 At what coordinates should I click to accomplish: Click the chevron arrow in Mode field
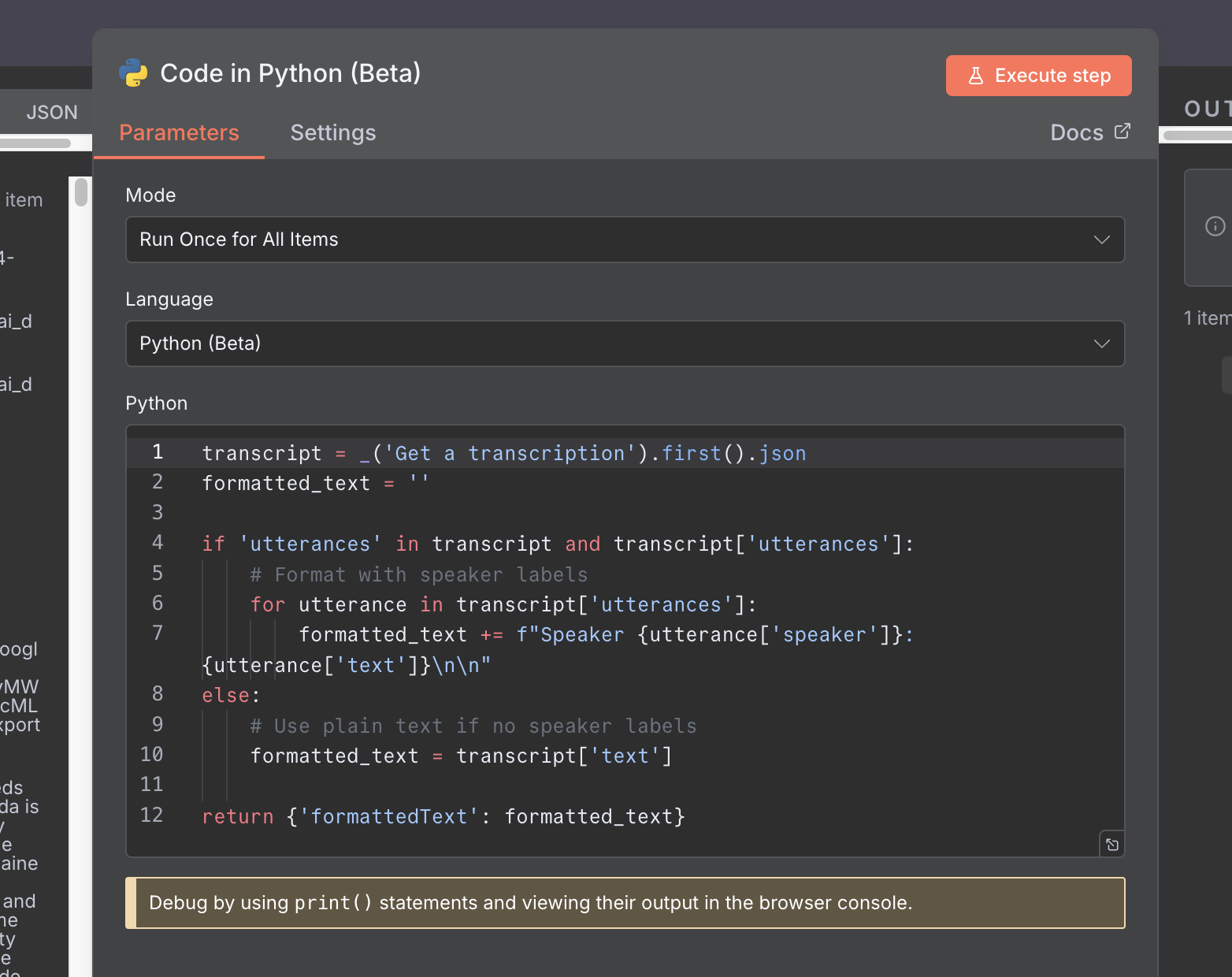[1101, 240]
